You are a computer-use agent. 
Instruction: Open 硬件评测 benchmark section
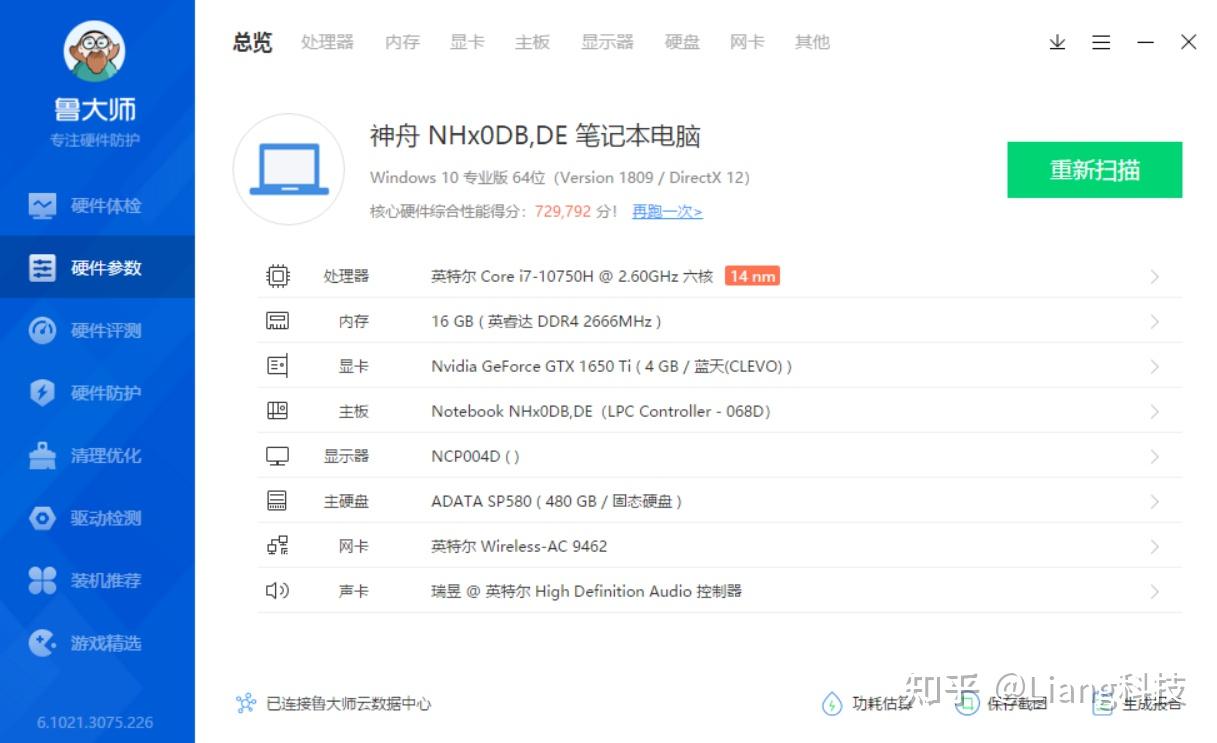tap(97, 331)
